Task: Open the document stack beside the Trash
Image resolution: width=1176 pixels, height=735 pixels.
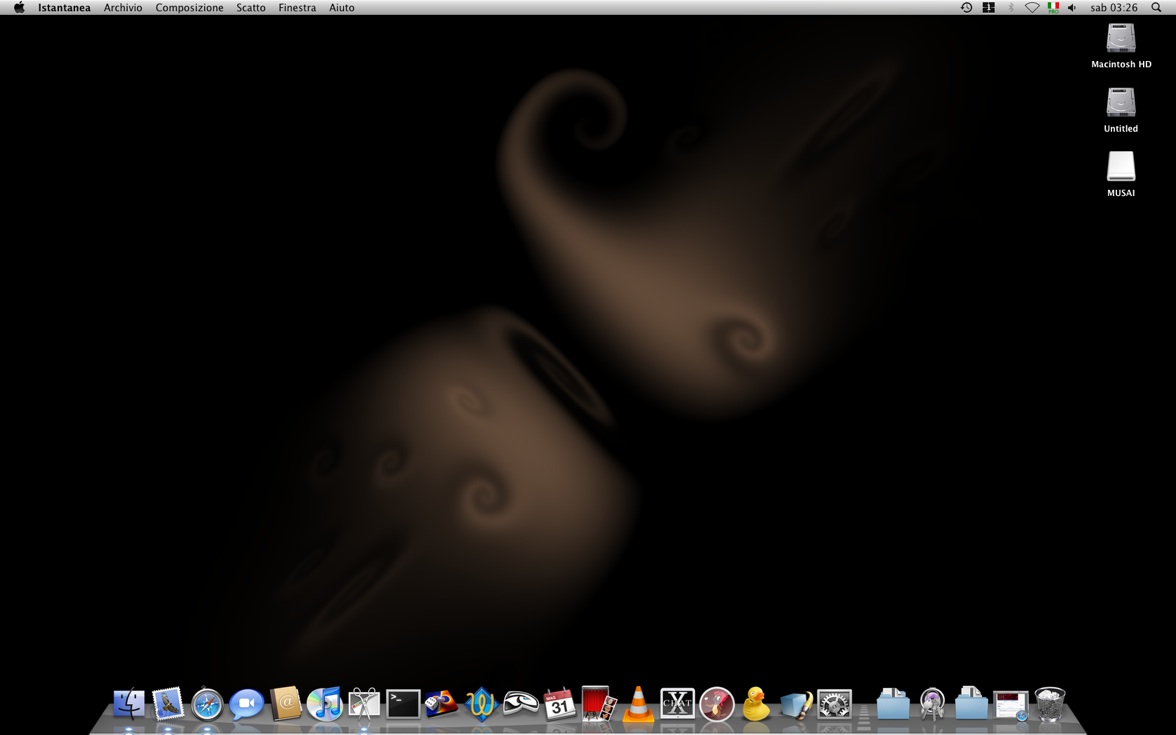Action: point(1010,705)
